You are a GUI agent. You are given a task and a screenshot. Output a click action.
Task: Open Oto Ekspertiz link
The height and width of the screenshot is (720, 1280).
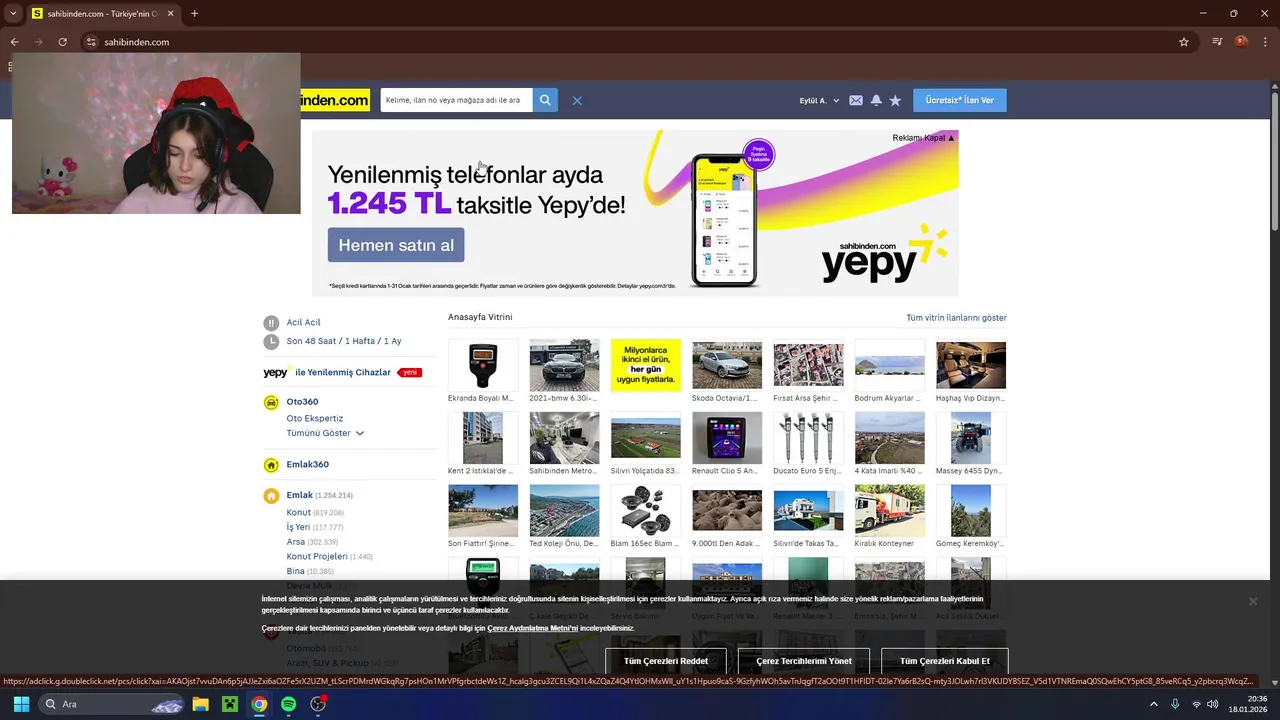315,418
